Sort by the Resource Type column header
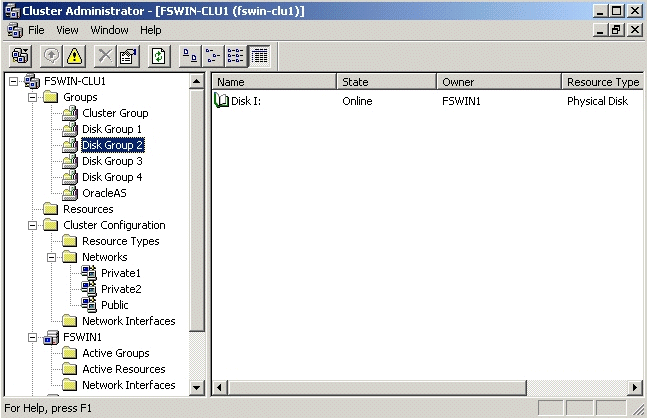This screenshot has height=418, width=647. pyautogui.click(x=602, y=82)
